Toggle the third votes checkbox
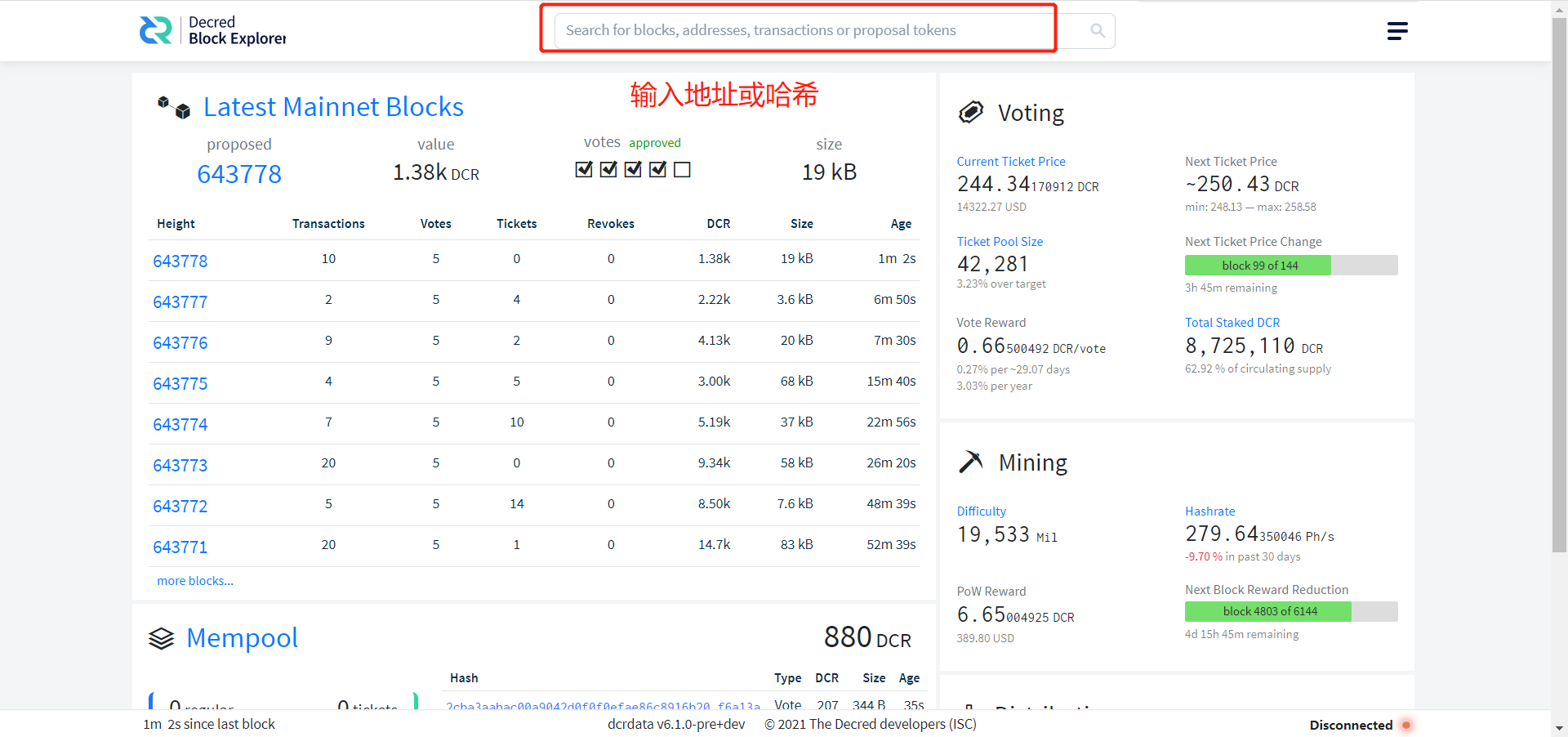The width and height of the screenshot is (1568, 737). [x=633, y=169]
